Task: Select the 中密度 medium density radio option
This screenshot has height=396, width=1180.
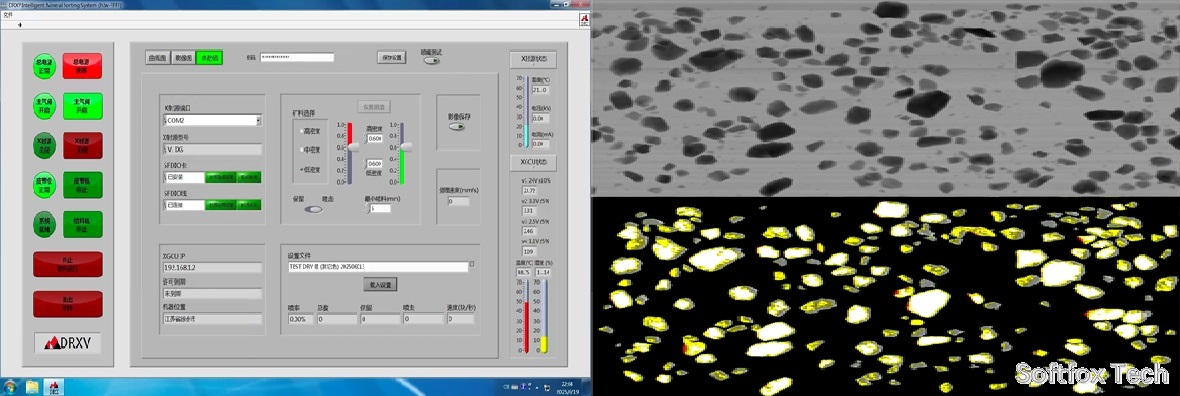Action: click(310, 150)
